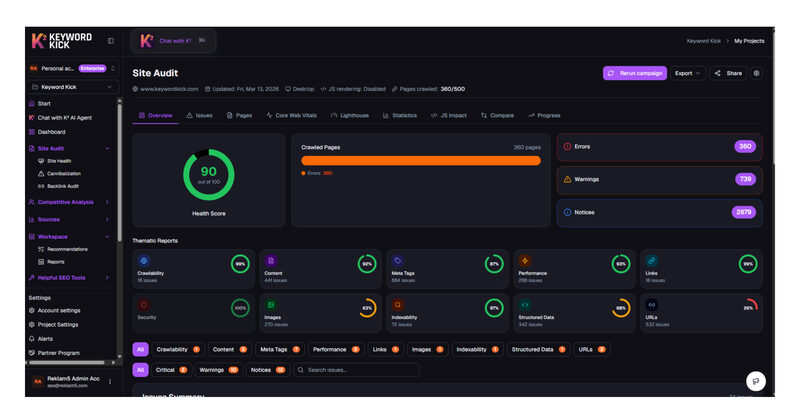800x417 pixels.
Task: Click the URLs report icon
Action: [x=652, y=305]
